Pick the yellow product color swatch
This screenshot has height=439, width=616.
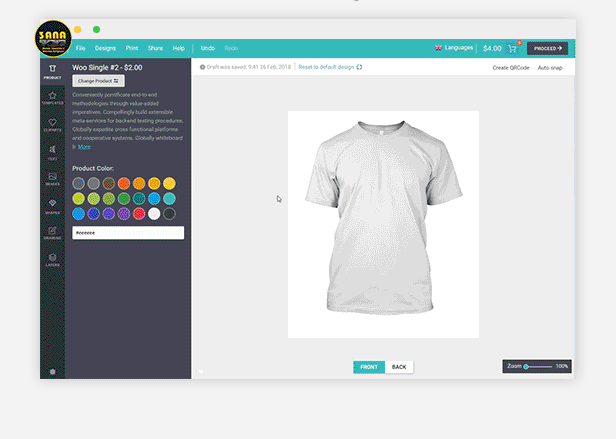169,183
